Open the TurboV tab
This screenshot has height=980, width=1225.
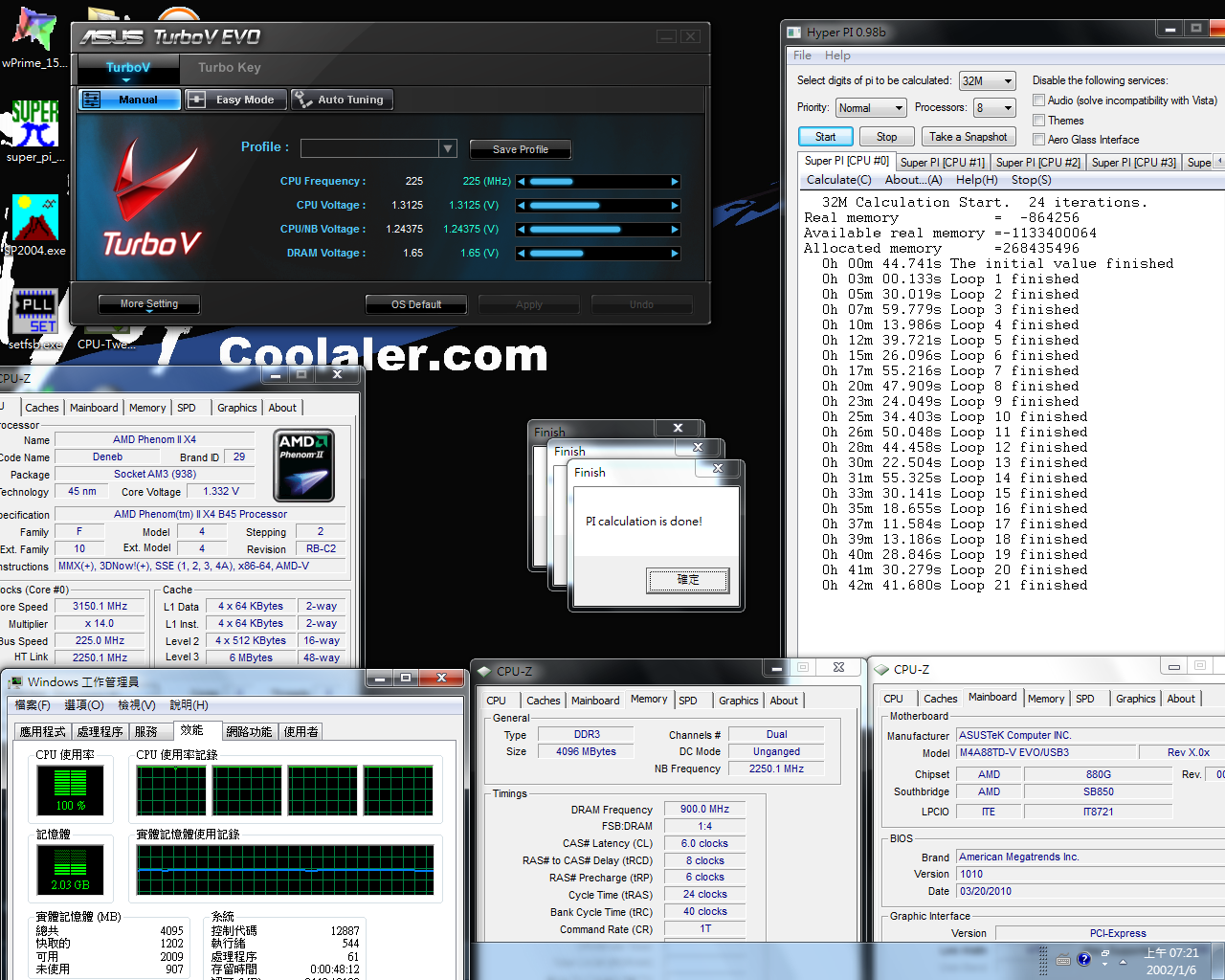(x=128, y=68)
